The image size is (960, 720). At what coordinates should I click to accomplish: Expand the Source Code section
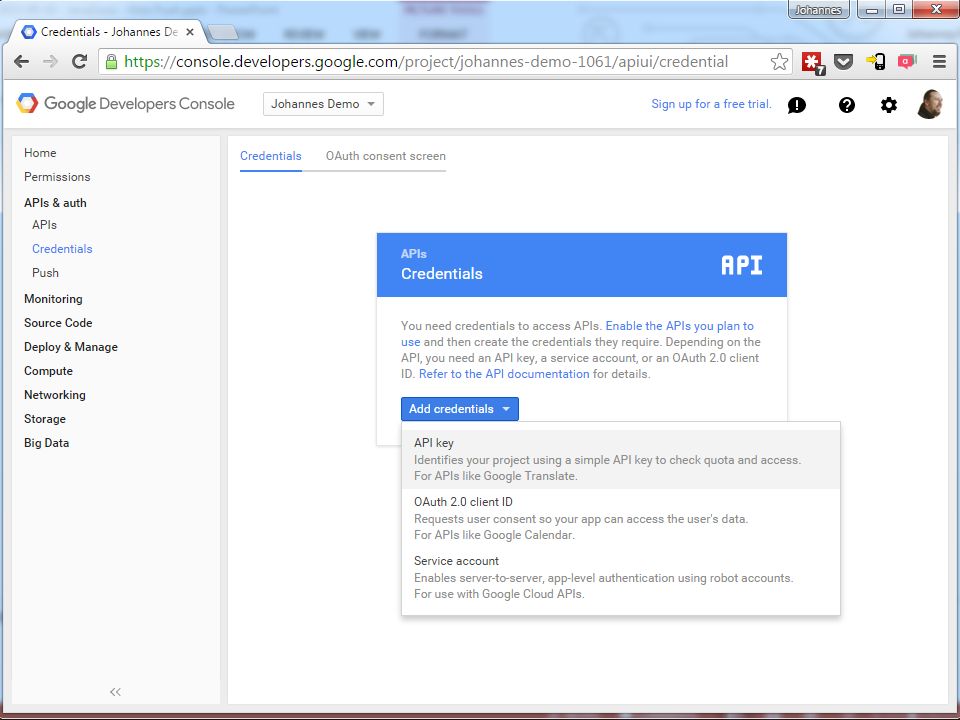click(58, 323)
